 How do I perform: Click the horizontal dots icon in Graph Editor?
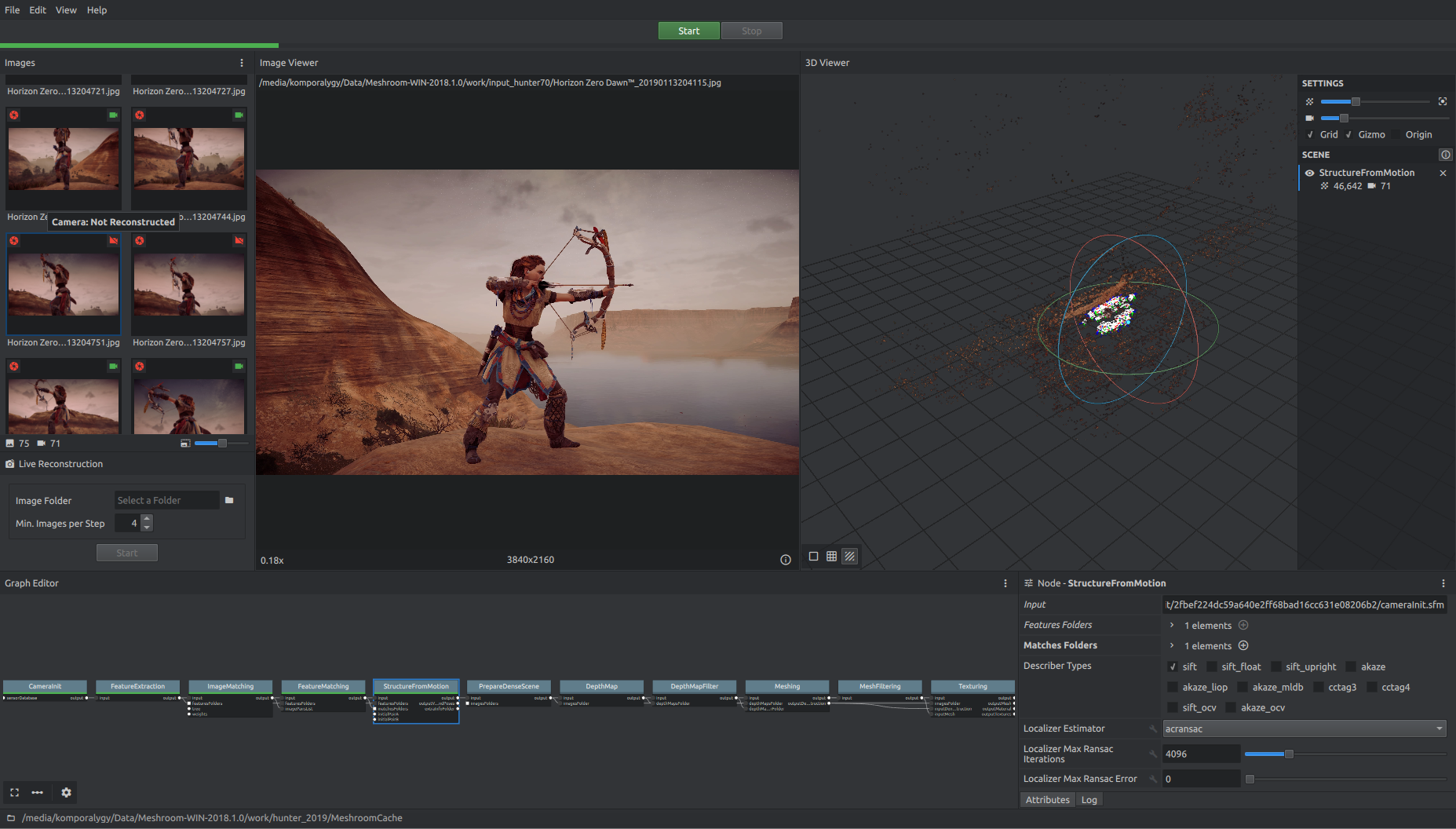37,793
